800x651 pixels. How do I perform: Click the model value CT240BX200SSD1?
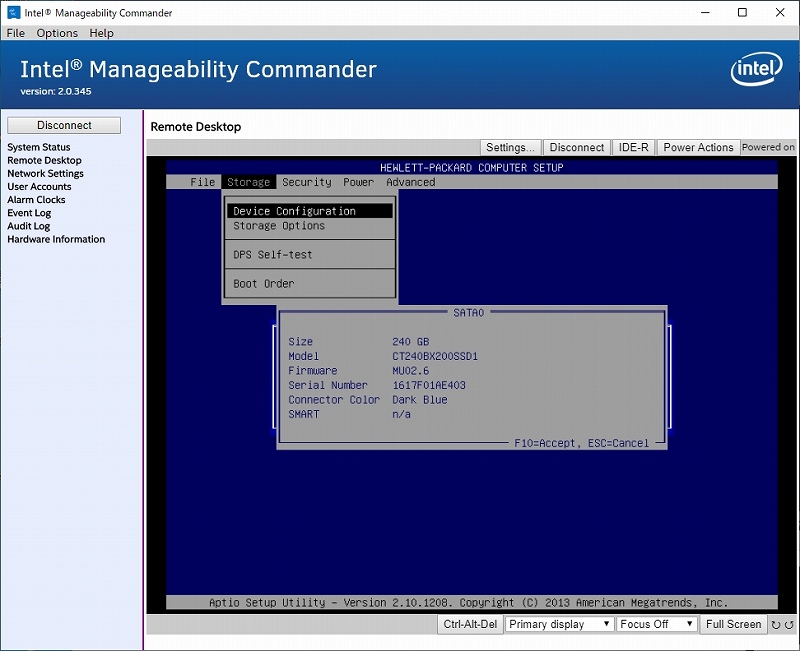(435, 357)
